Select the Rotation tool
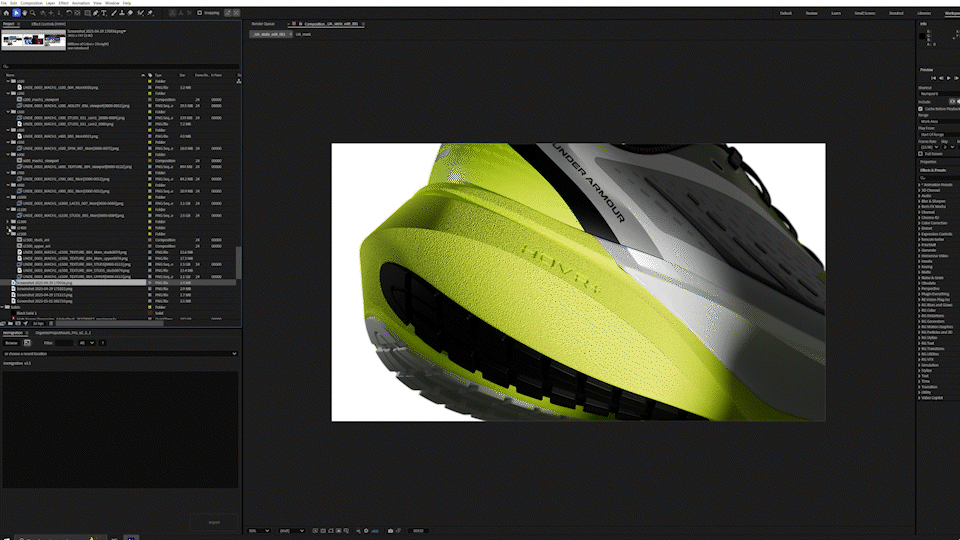This screenshot has width=960, height=540. pyautogui.click(x=69, y=13)
